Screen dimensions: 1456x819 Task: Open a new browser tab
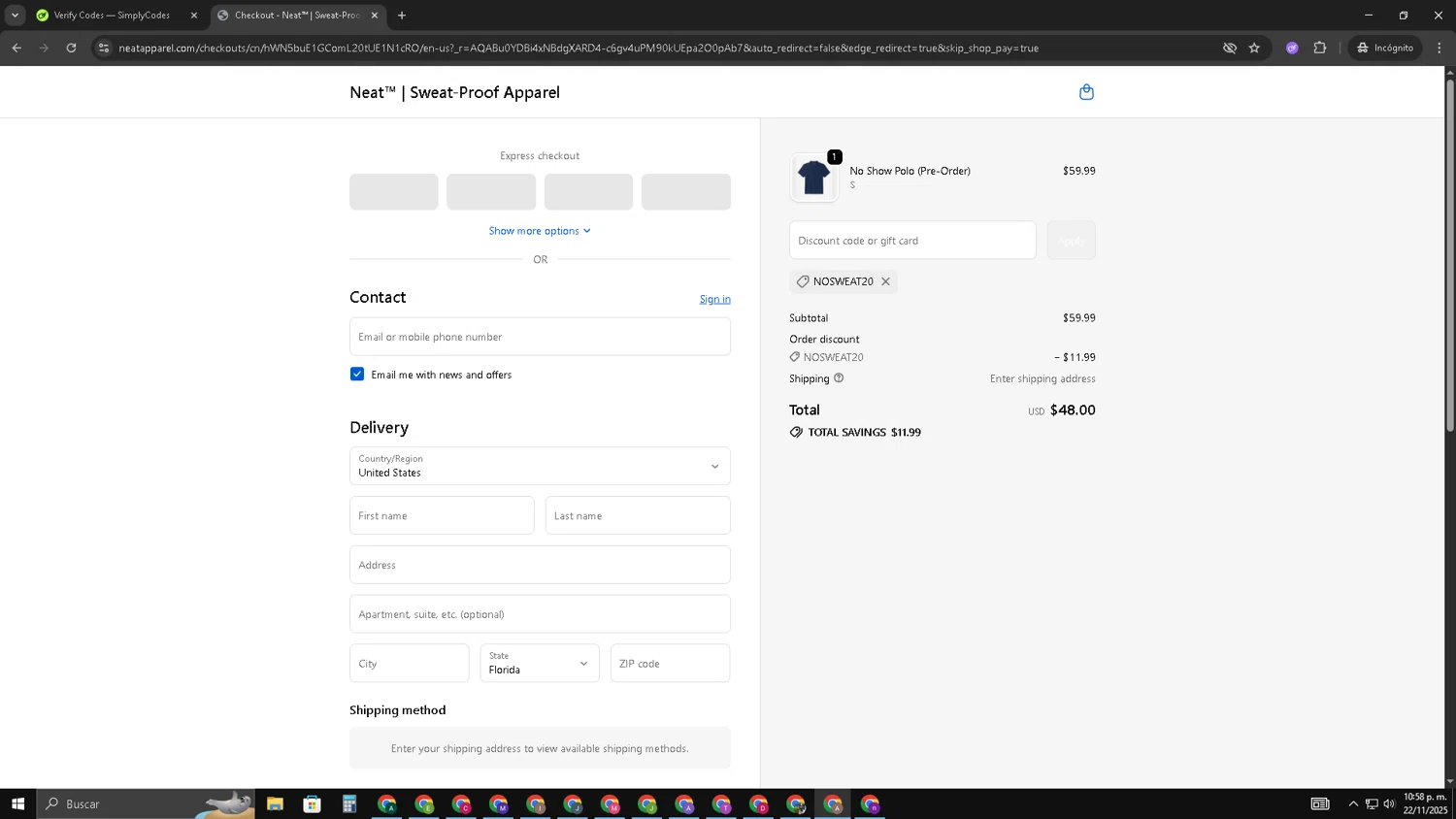coord(402,15)
